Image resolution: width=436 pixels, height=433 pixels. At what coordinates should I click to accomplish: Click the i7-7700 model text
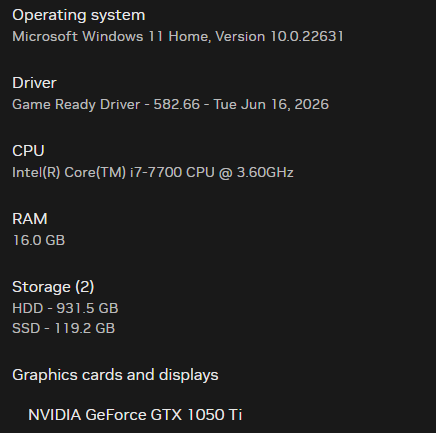156,172
